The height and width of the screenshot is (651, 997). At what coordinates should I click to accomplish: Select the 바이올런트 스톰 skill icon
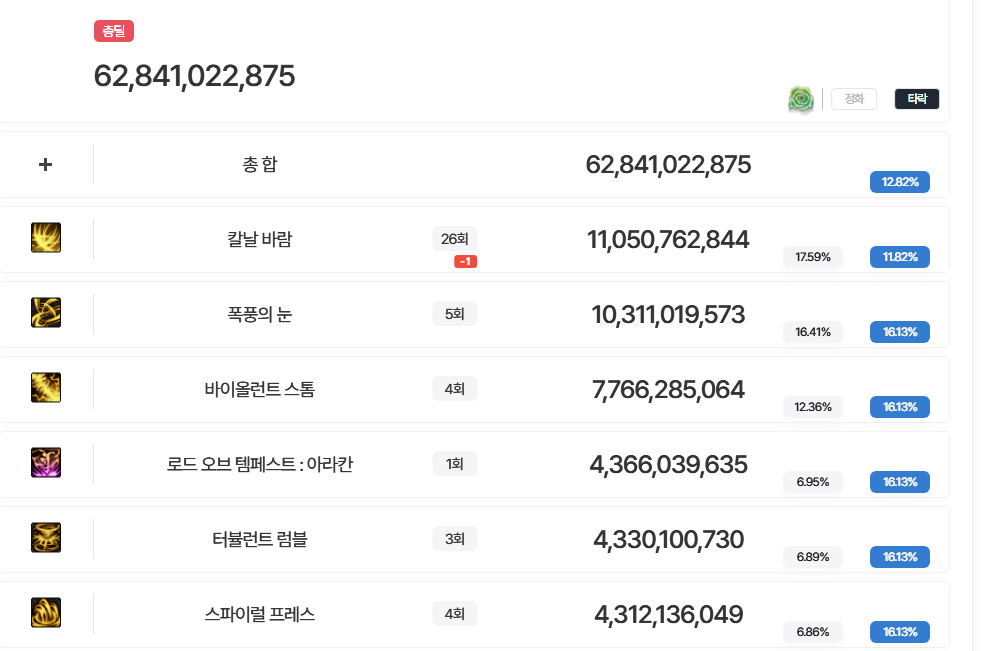(46, 388)
